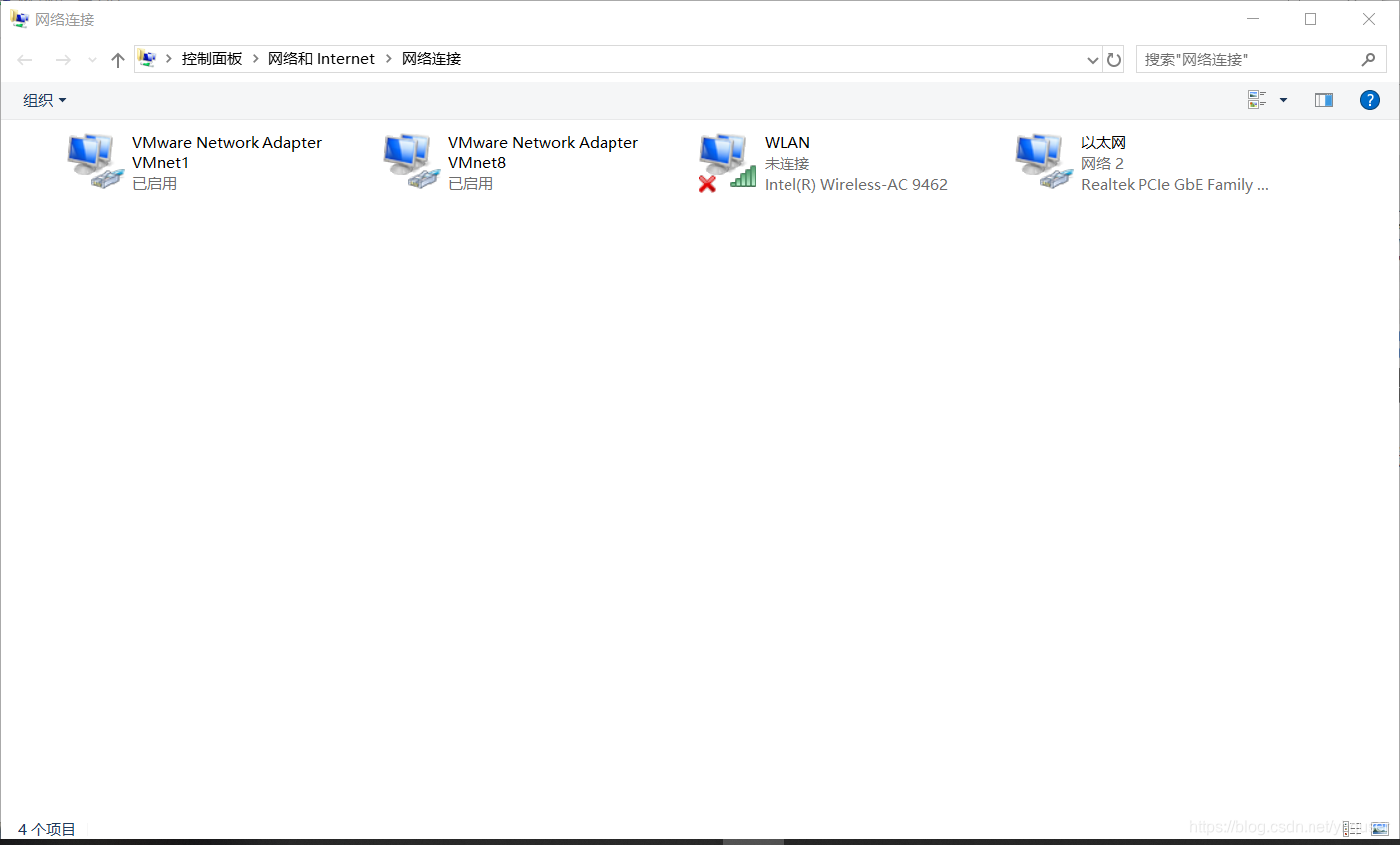Click the 网络连接 breadcrumb segment
Viewport: 1400px width, 845px height.
click(x=432, y=59)
